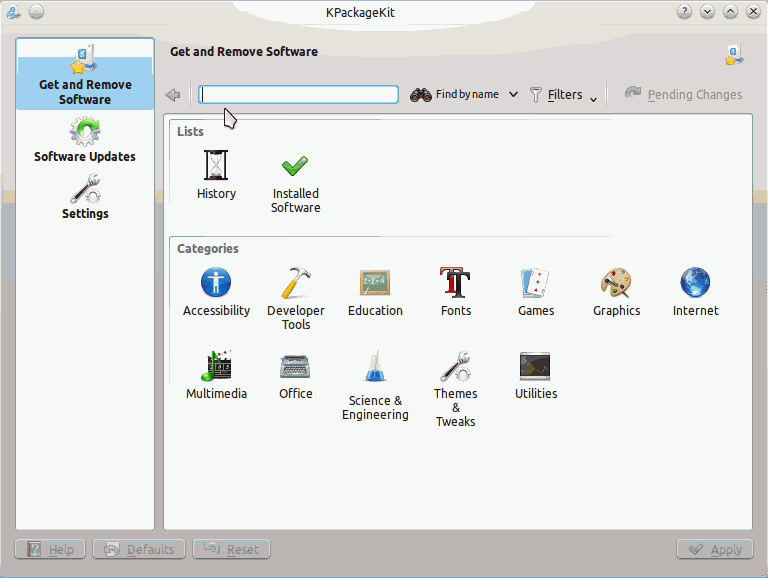768x578 pixels.
Task: Switch to the Software Updates page
Action: tap(85, 139)
